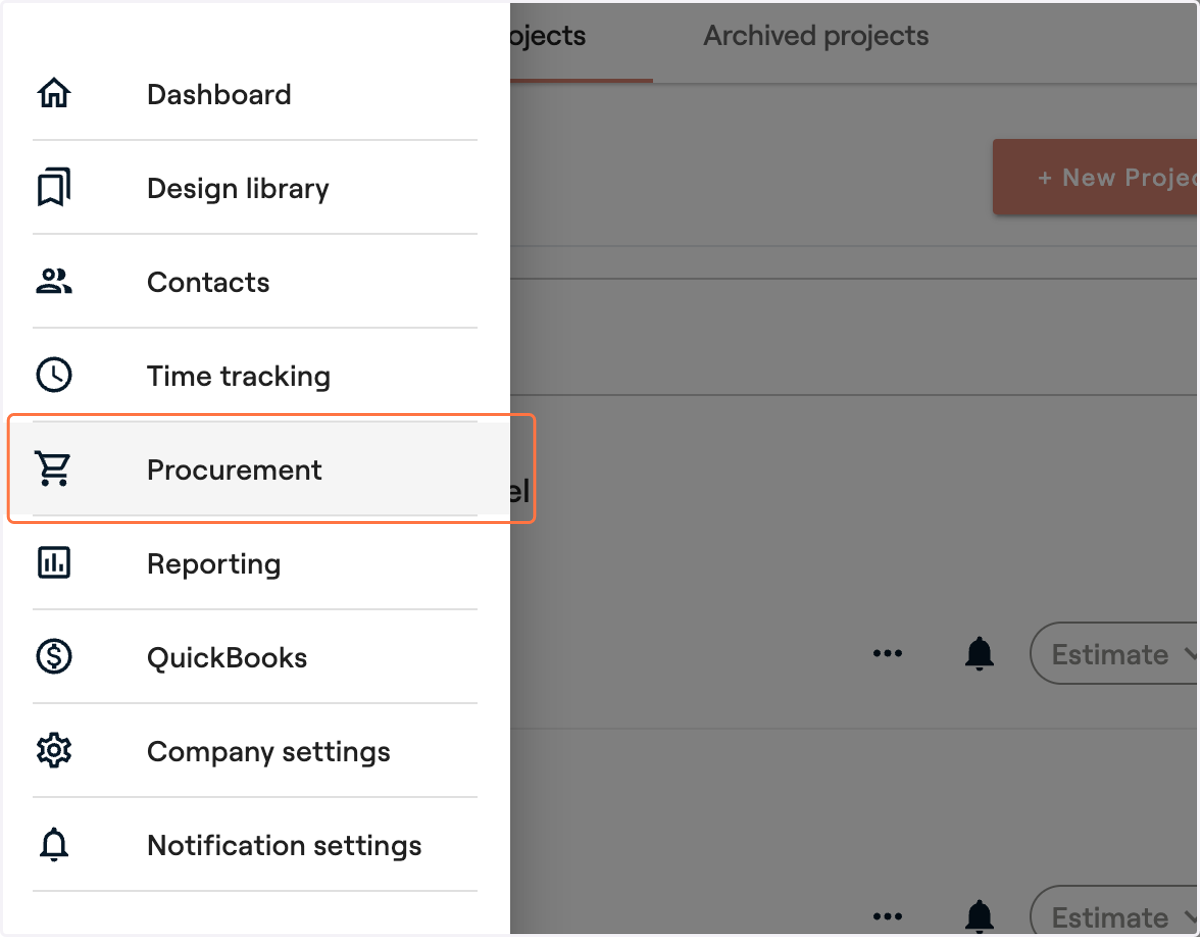Open Design library from the sidebar
Viewport: 1200px width, 937px height.
click(255, 188)
